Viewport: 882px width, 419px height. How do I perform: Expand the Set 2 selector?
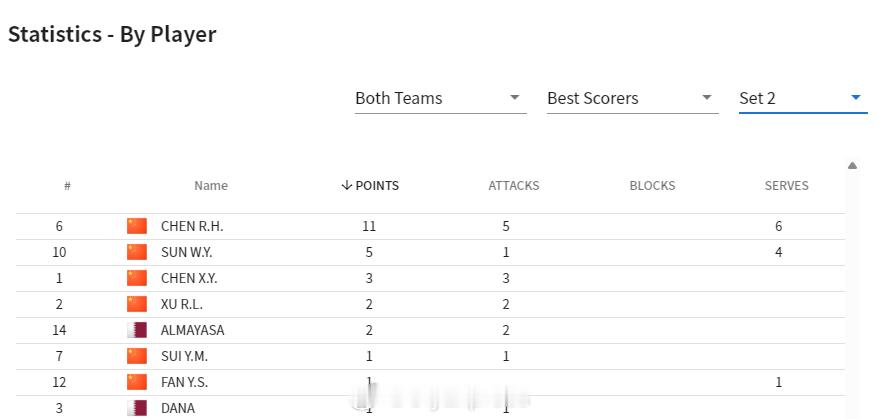802,98
